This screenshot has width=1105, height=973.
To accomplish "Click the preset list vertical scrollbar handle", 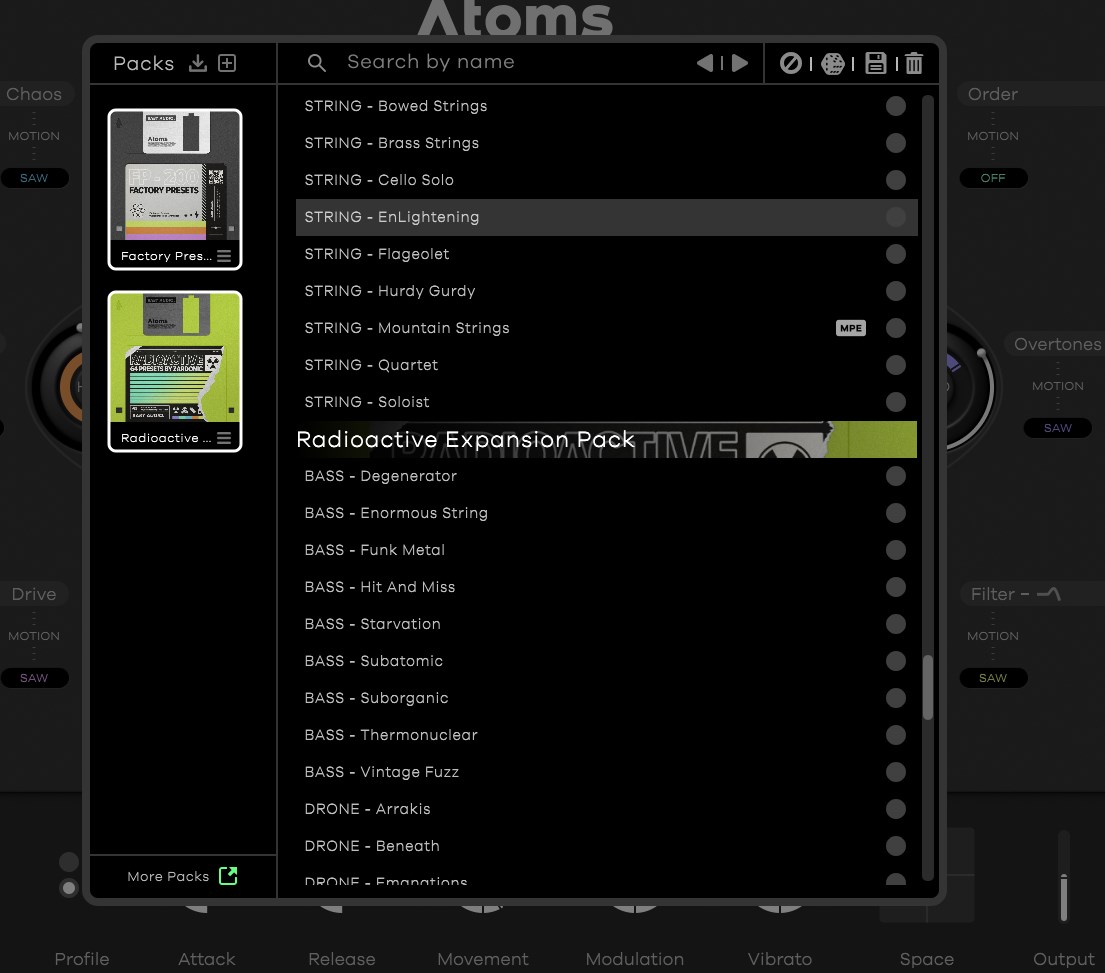I will point(928,687).
